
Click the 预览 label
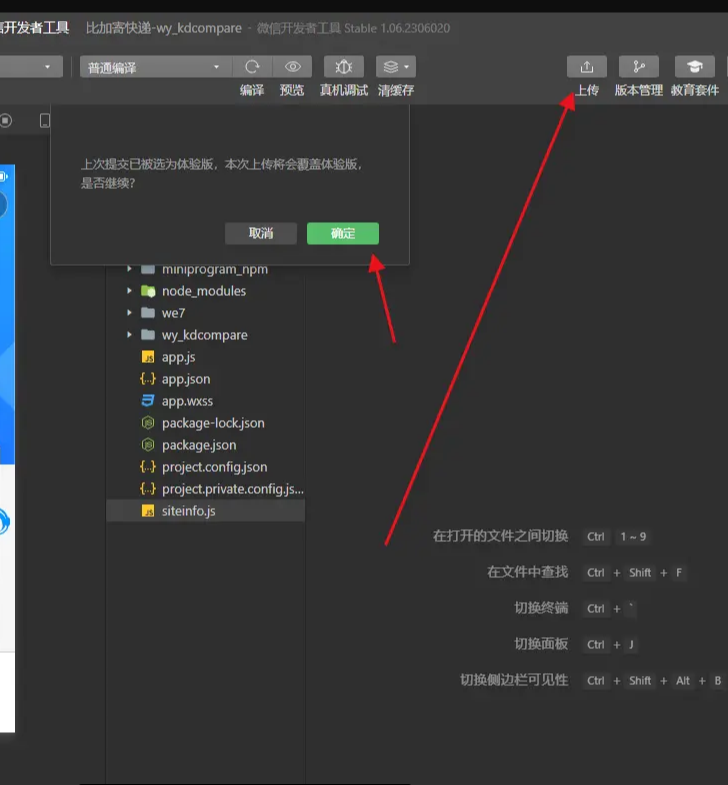pyautogui.click(x=292, y=91)
